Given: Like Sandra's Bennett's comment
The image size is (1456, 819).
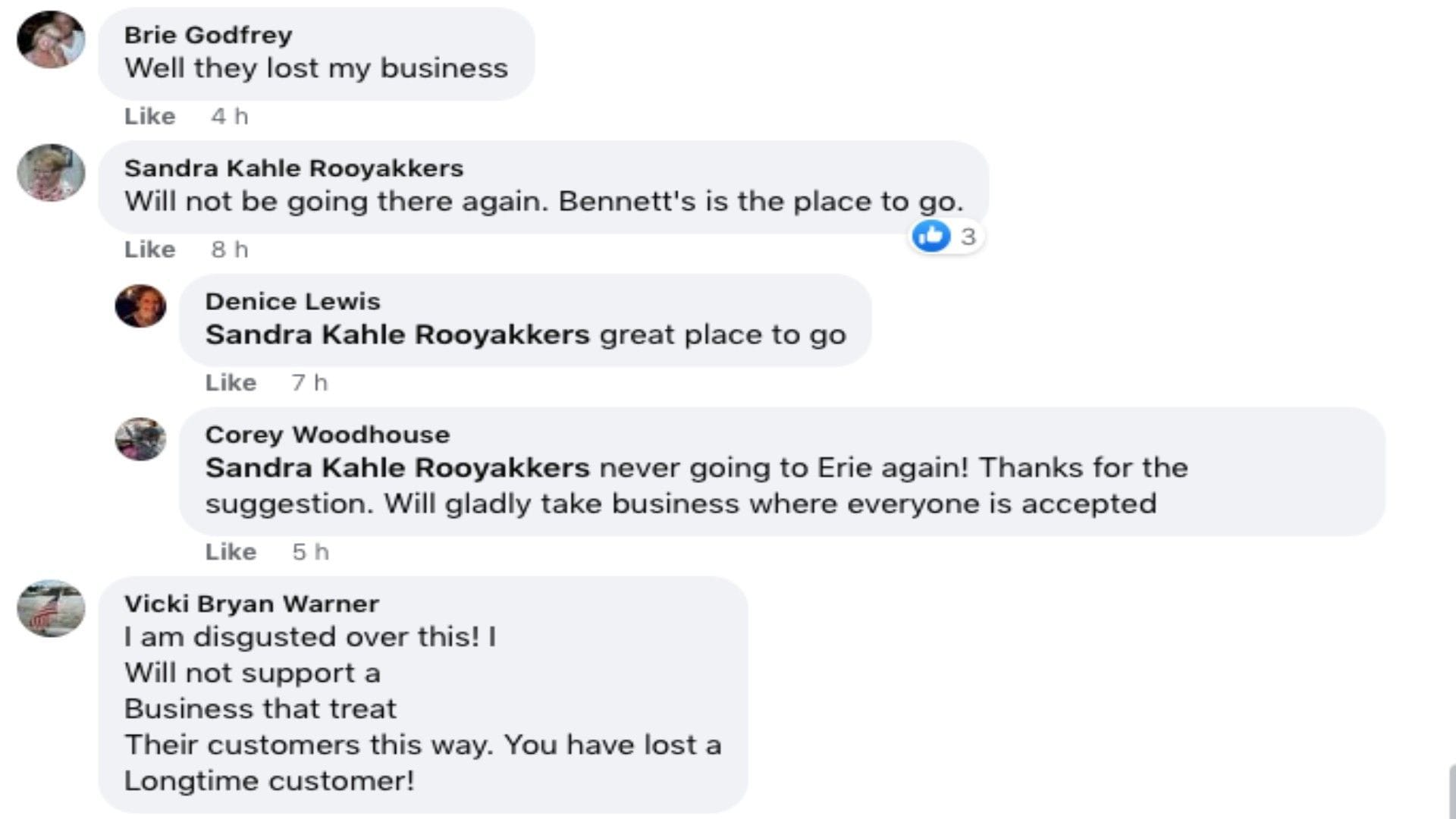Looking at the screenshot, I should coord(149,249).
